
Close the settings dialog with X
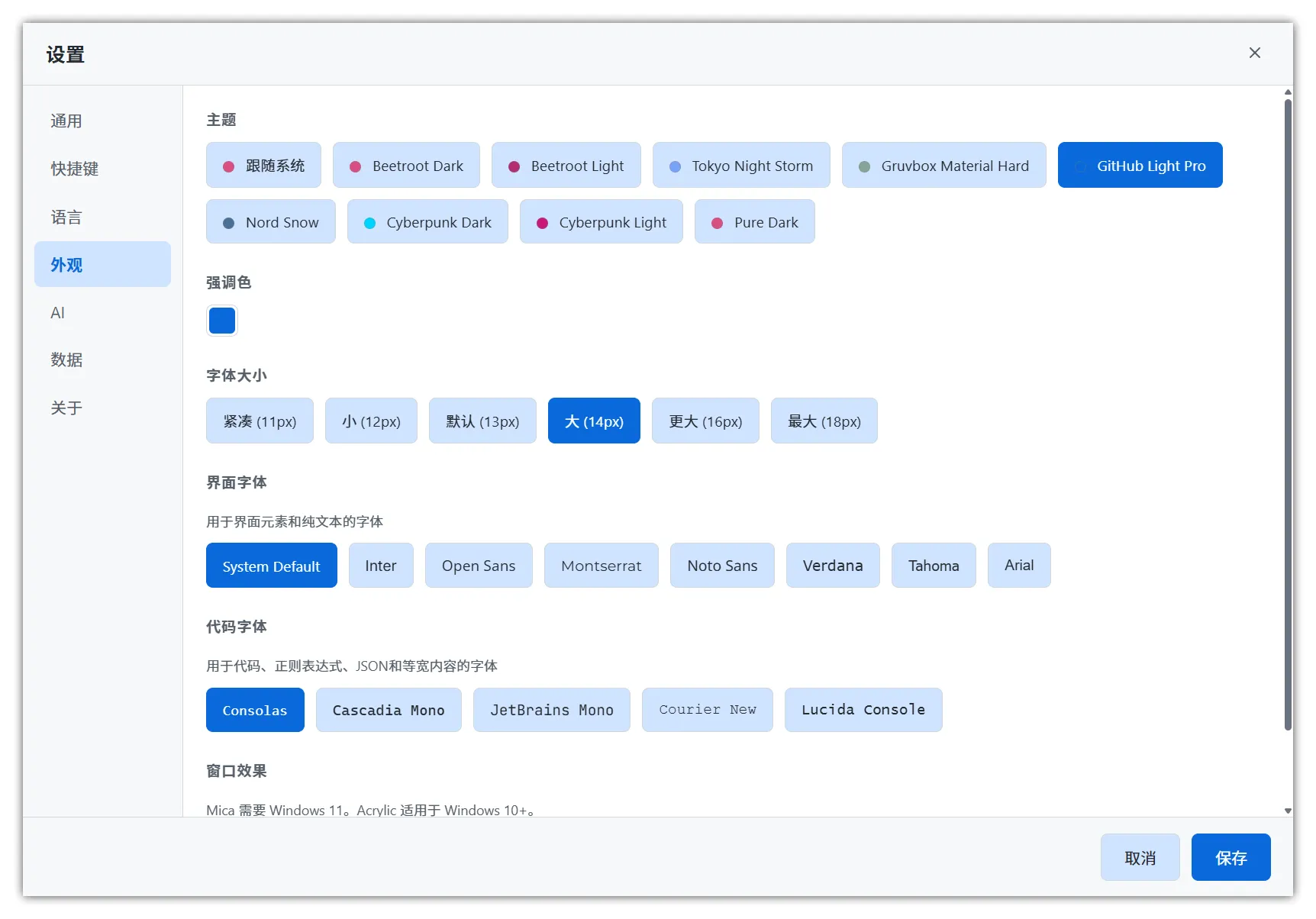[1254, 53]
